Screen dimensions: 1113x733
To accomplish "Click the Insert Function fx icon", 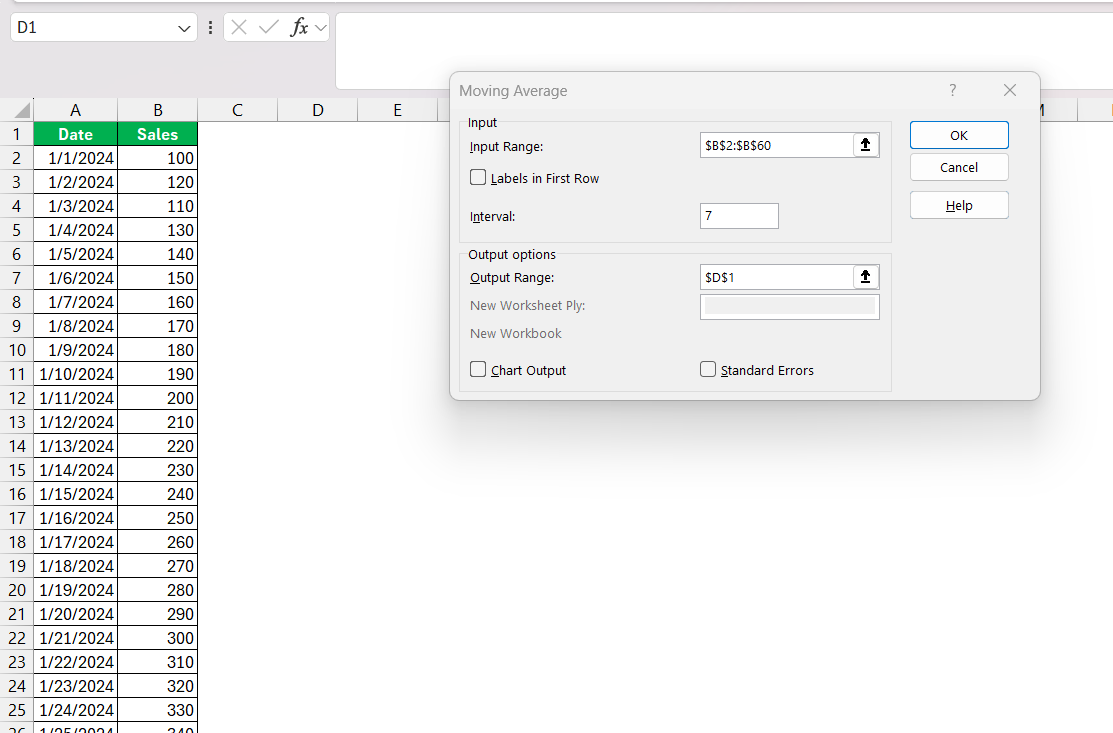I will pos(299,28).
